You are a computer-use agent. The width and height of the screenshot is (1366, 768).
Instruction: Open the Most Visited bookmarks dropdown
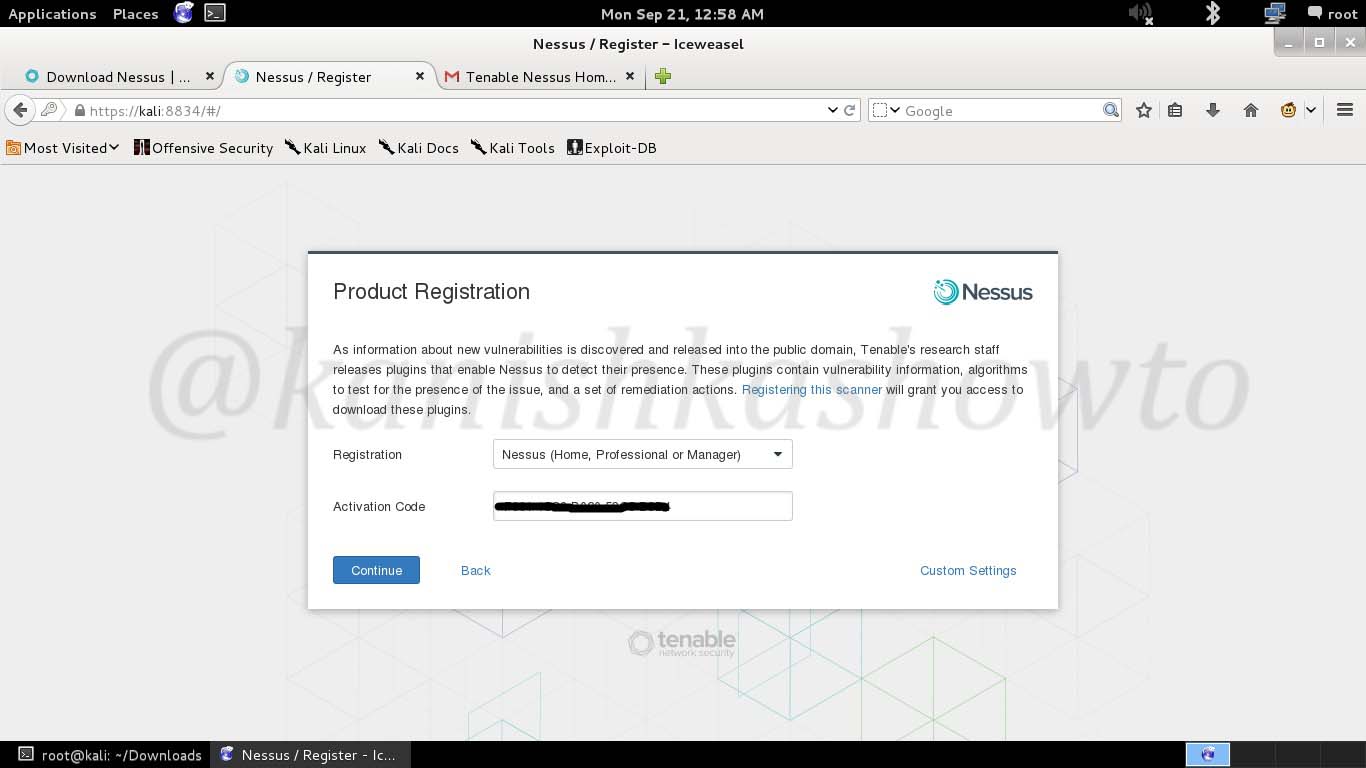pos(63,148)
